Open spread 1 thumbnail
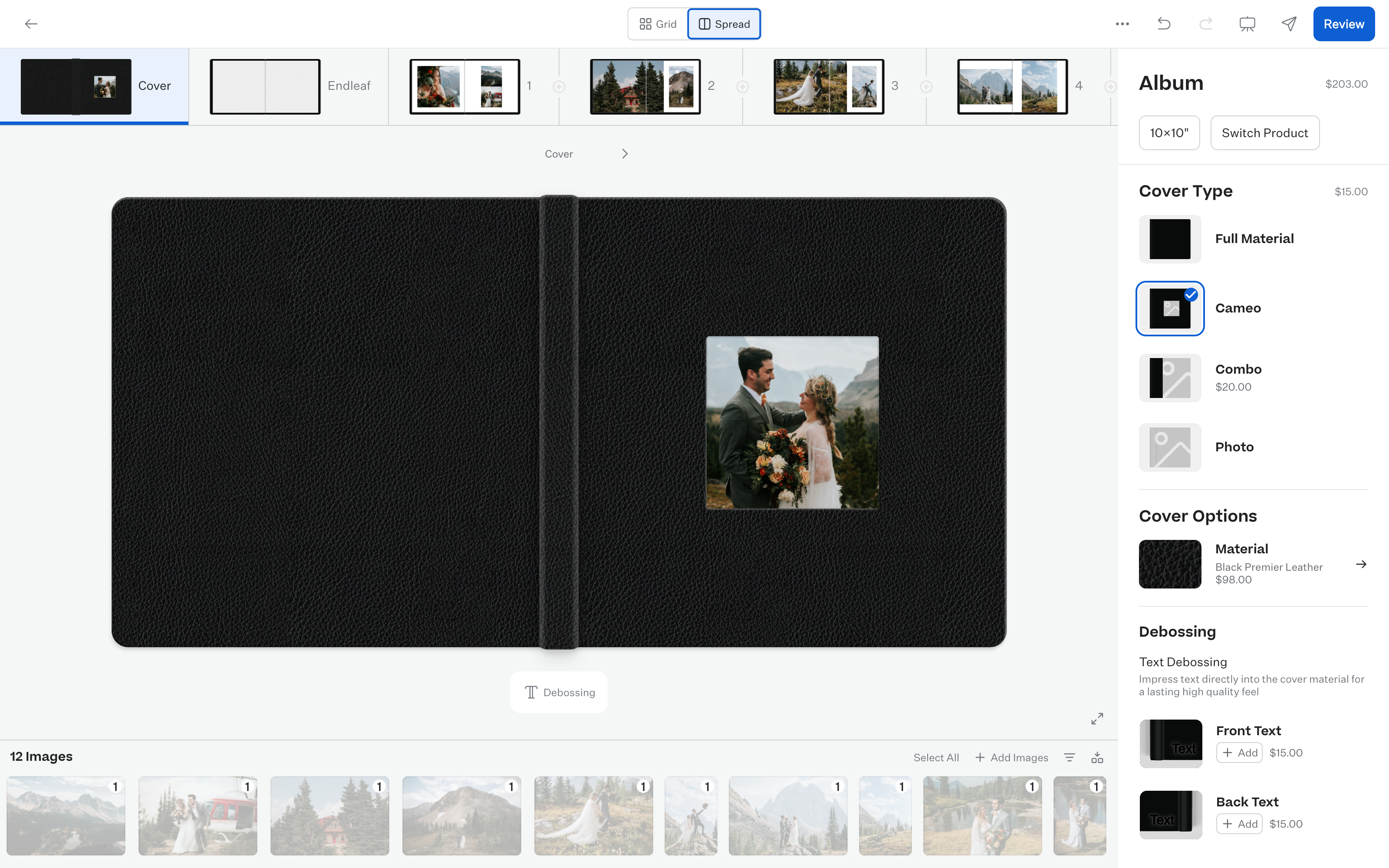The image size is (1389, 868). [465, 87]
